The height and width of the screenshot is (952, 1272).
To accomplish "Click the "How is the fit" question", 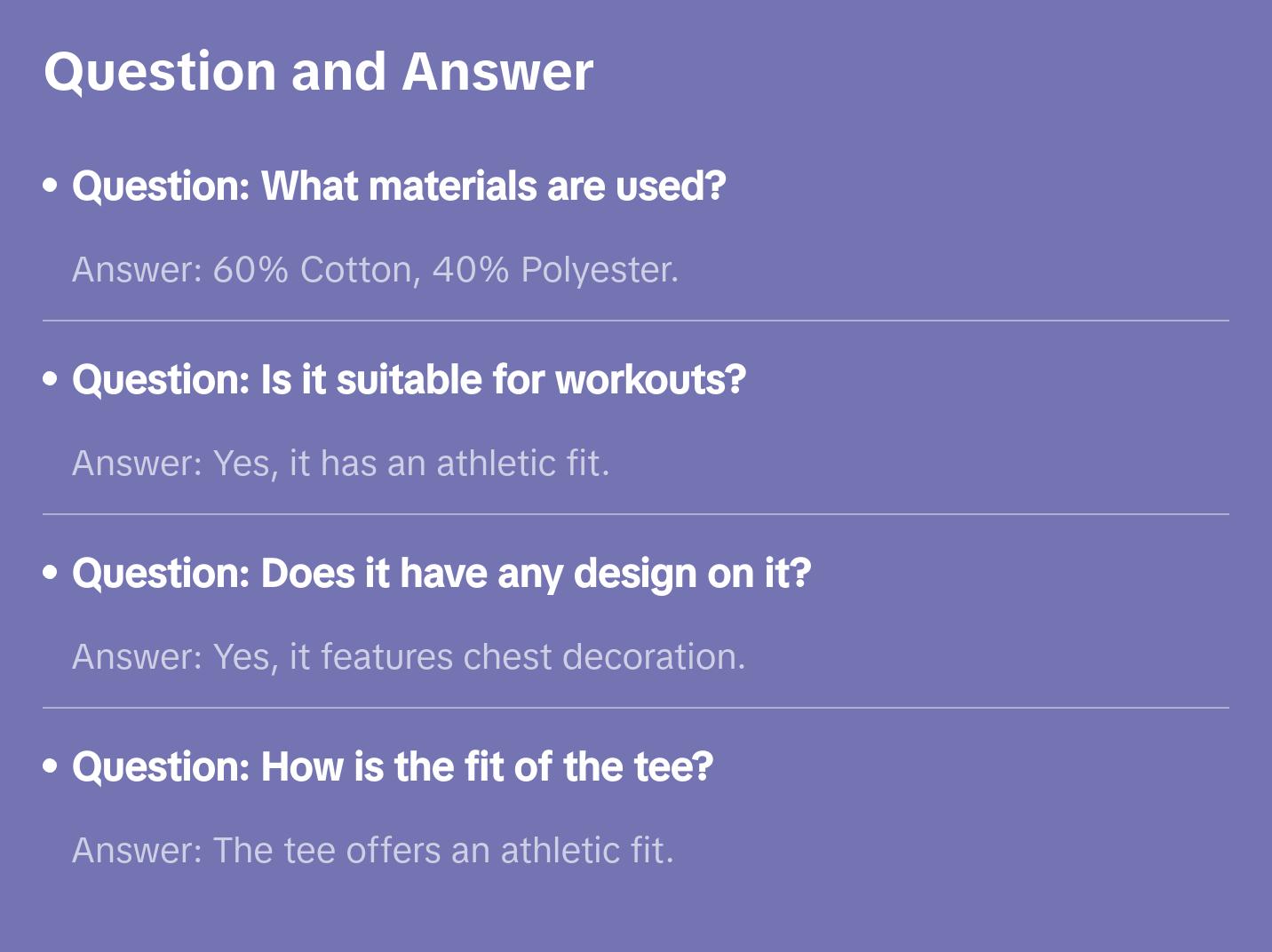I will pos(393,767).
